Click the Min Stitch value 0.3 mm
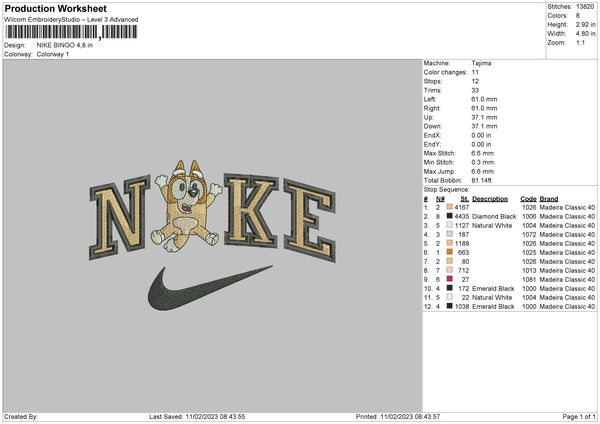Screen dimensions: 600x424 [x=483, y=162]
